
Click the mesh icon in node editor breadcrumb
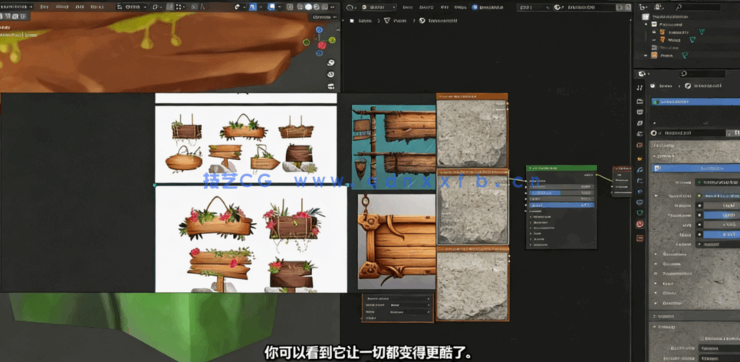coord(387,21)
